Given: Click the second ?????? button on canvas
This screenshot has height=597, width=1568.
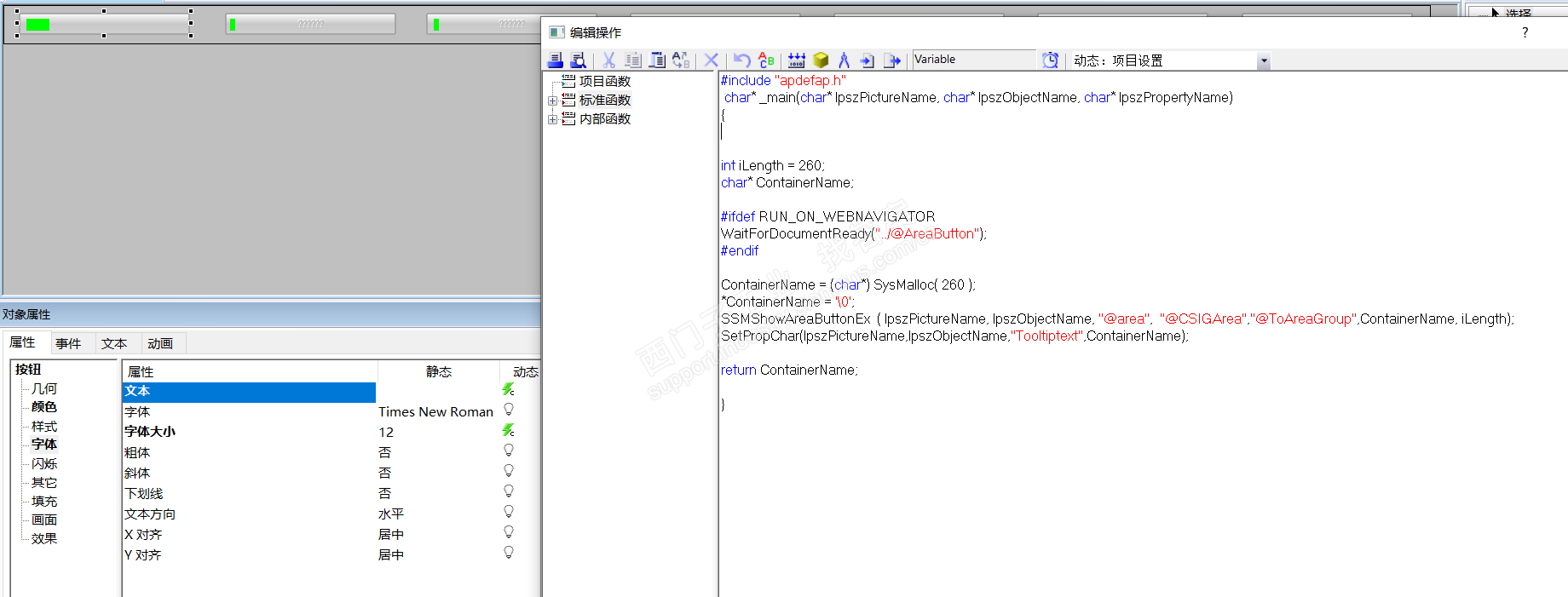Looking at the screenshot, I should pyautogui.click(x=310, y=24).
